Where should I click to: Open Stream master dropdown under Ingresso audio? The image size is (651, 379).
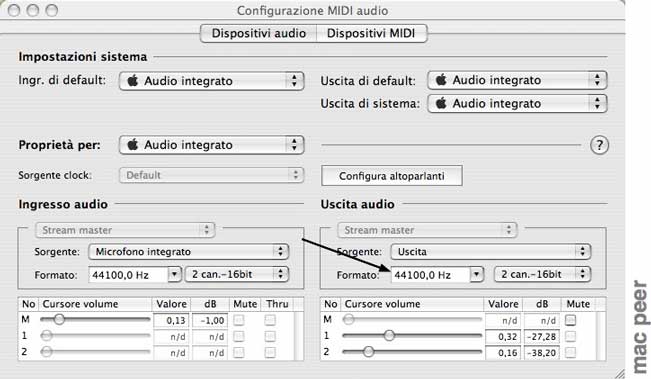tap(125, 230)
